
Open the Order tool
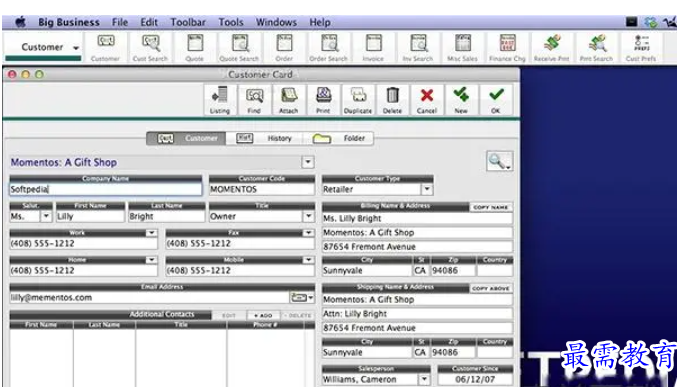pos(284,48)
